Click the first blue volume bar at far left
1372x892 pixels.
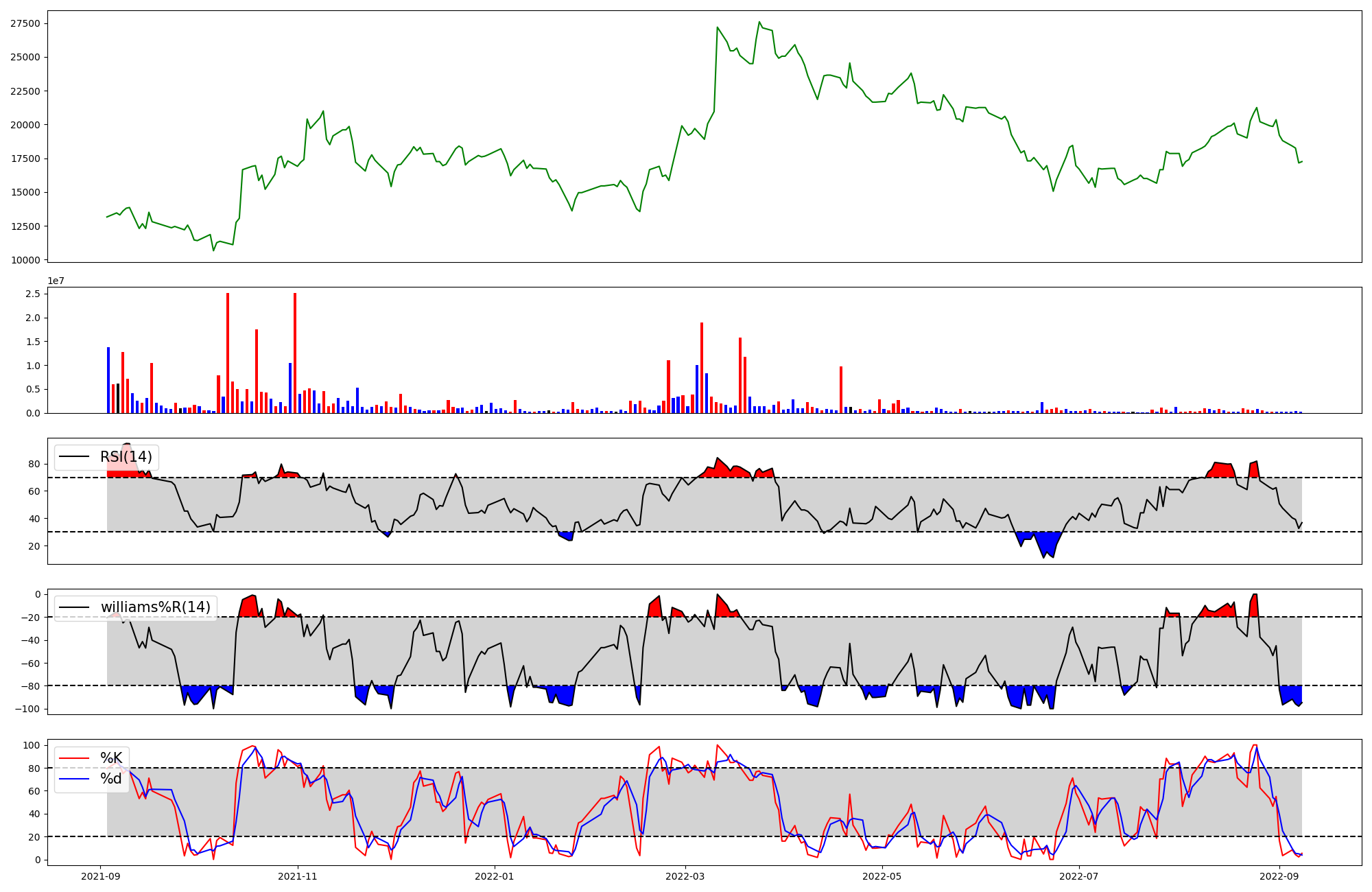[108, 381]
